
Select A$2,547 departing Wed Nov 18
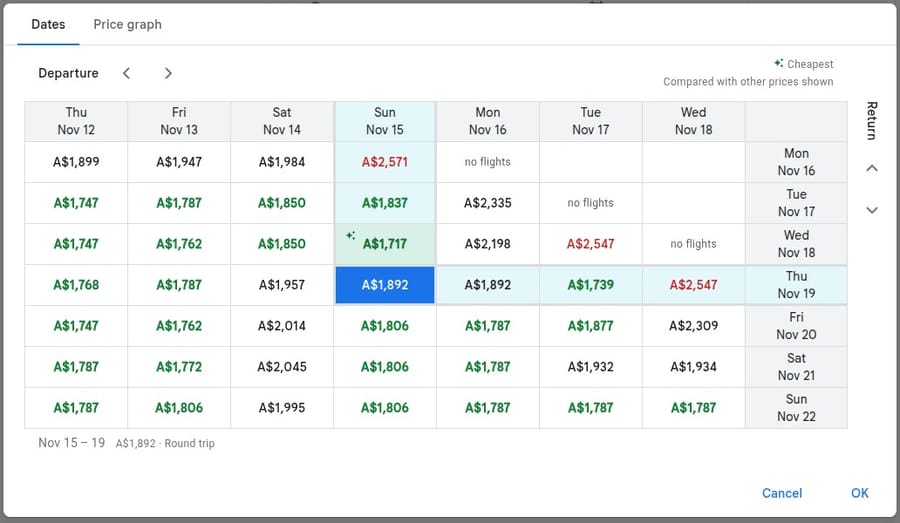(693, 285)
